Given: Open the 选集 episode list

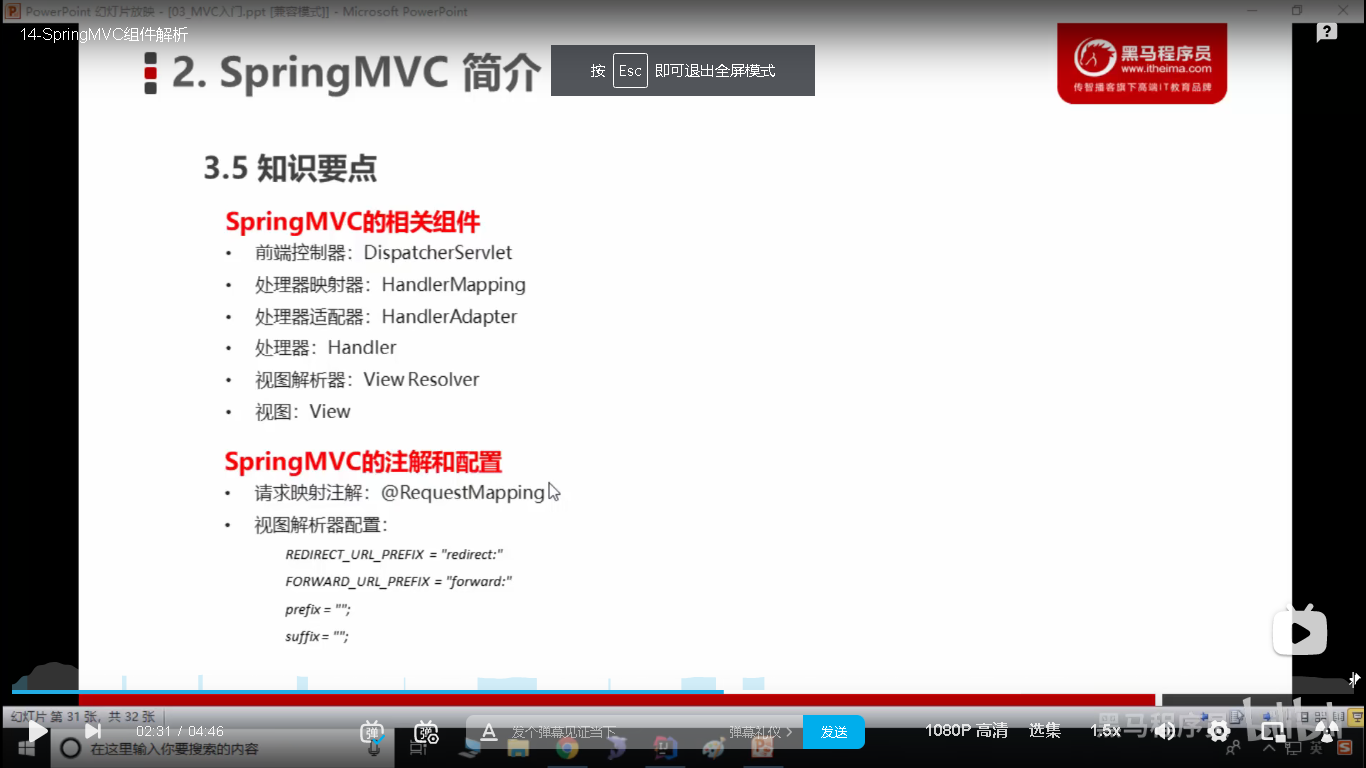Looking at the screenshot, I should pos(1045,731).
